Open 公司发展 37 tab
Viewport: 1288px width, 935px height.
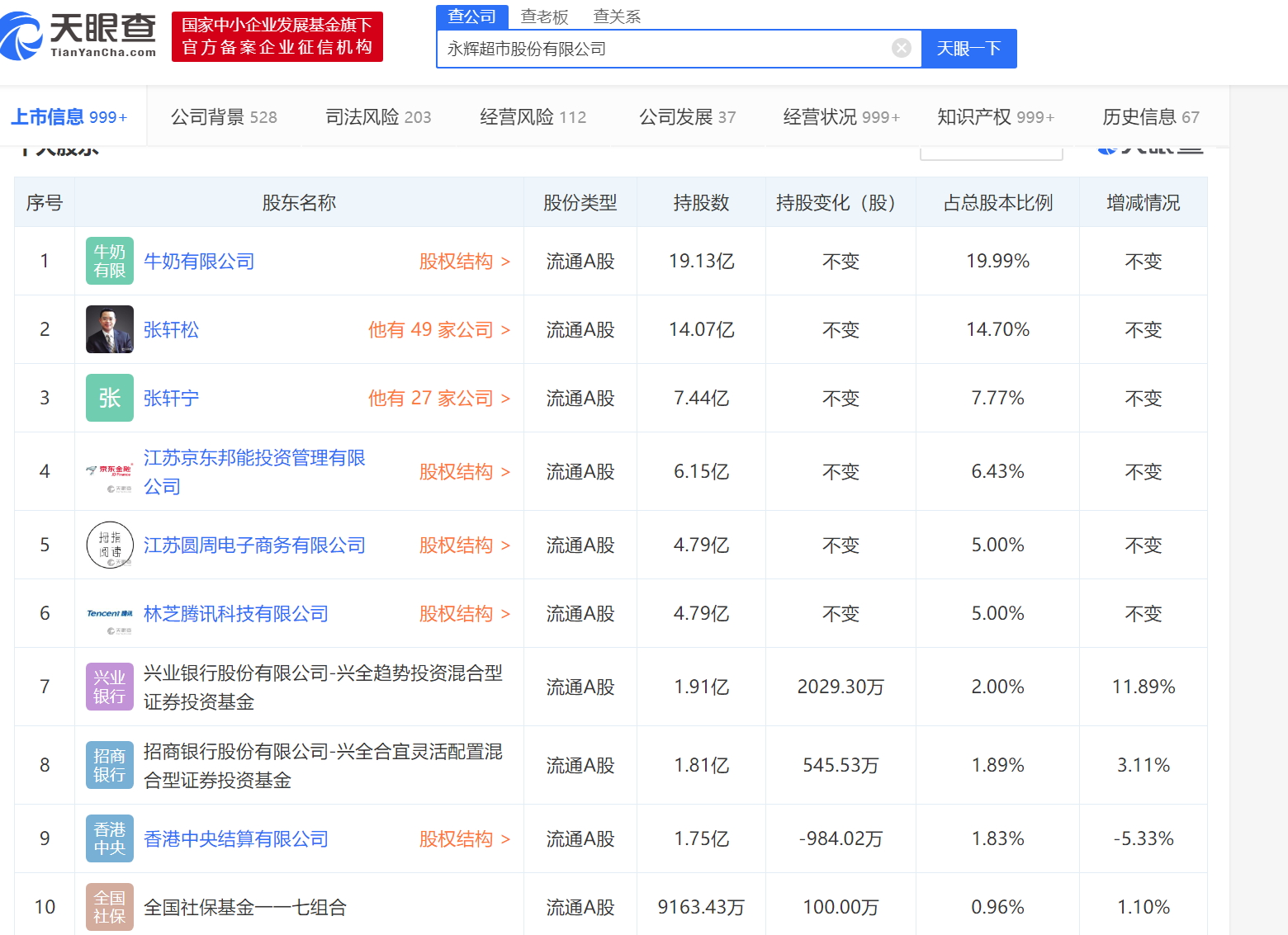(x=687, y=117)
